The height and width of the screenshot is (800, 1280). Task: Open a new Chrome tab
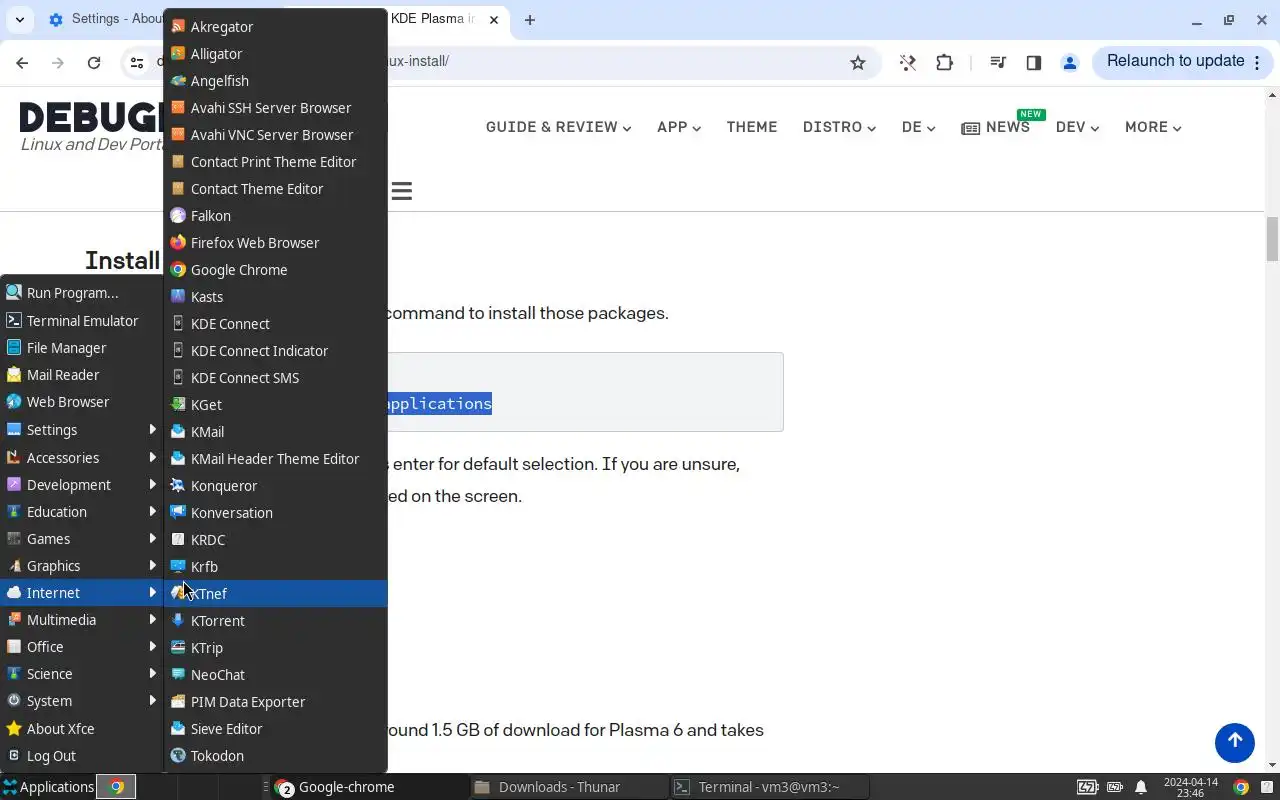tap(530, 20)
